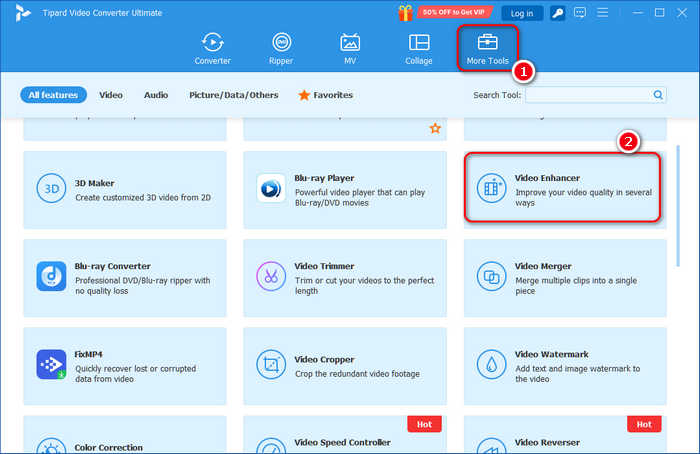Open the feedback chat icon
700x454 pixels.
click(x=580, y=12)
